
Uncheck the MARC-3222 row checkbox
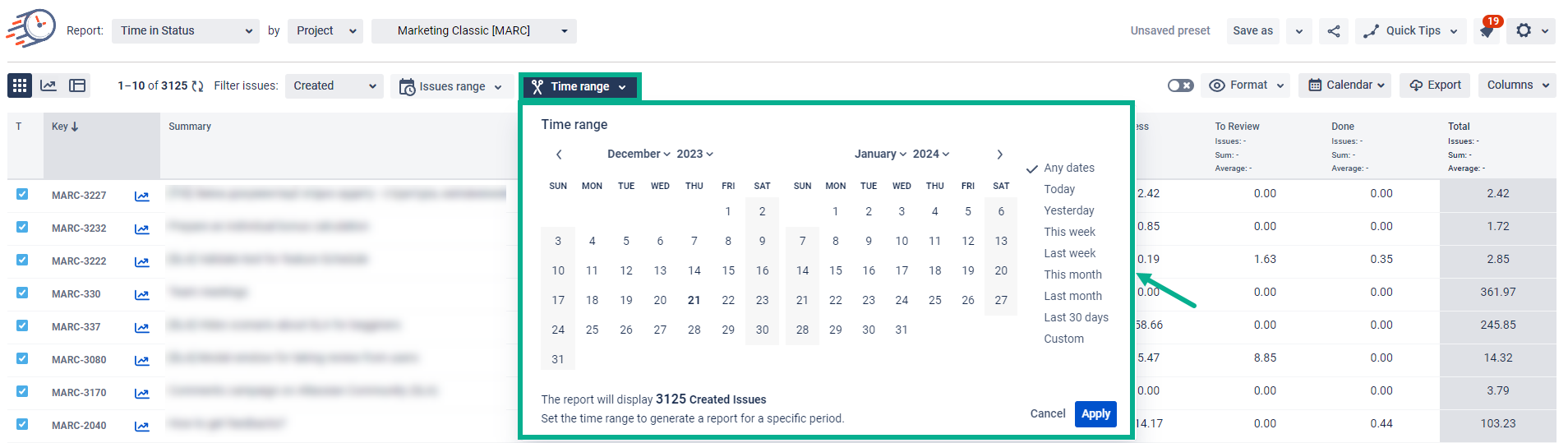point(22,260)
